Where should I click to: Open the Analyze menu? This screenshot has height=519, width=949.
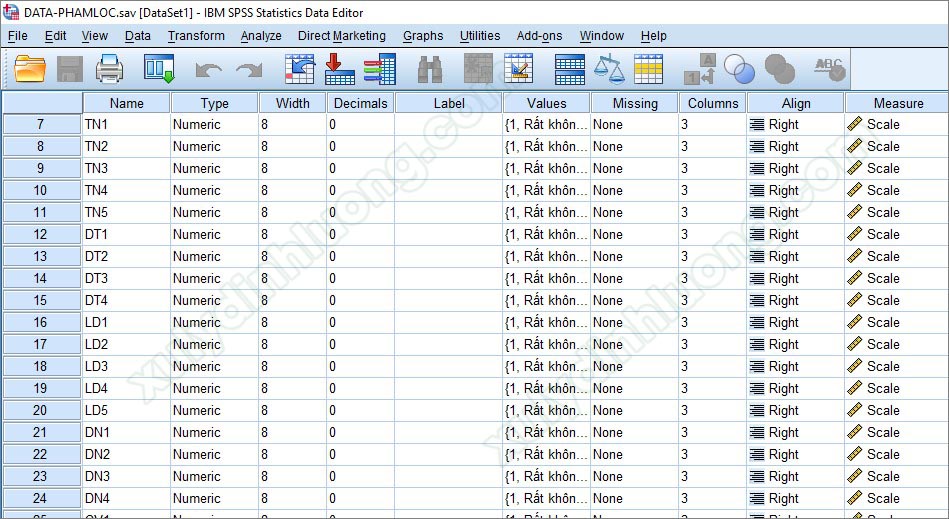click(261, 36)
